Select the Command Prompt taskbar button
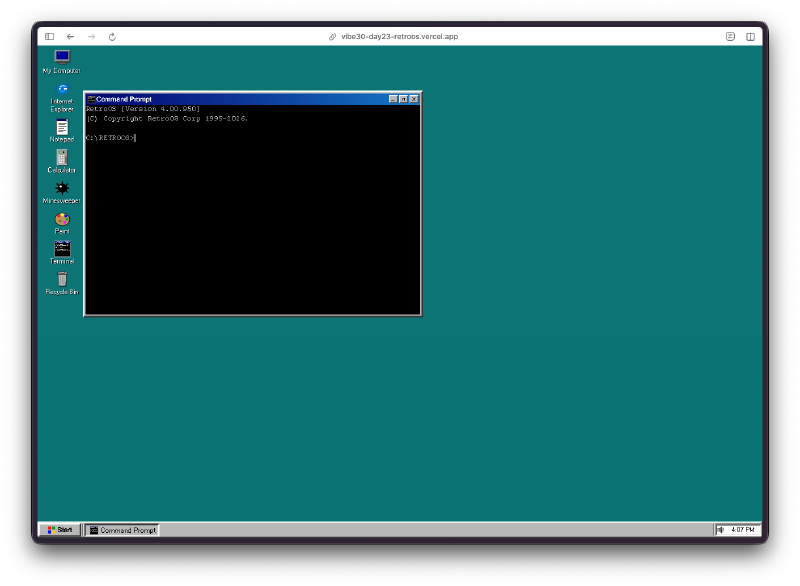 122,530
